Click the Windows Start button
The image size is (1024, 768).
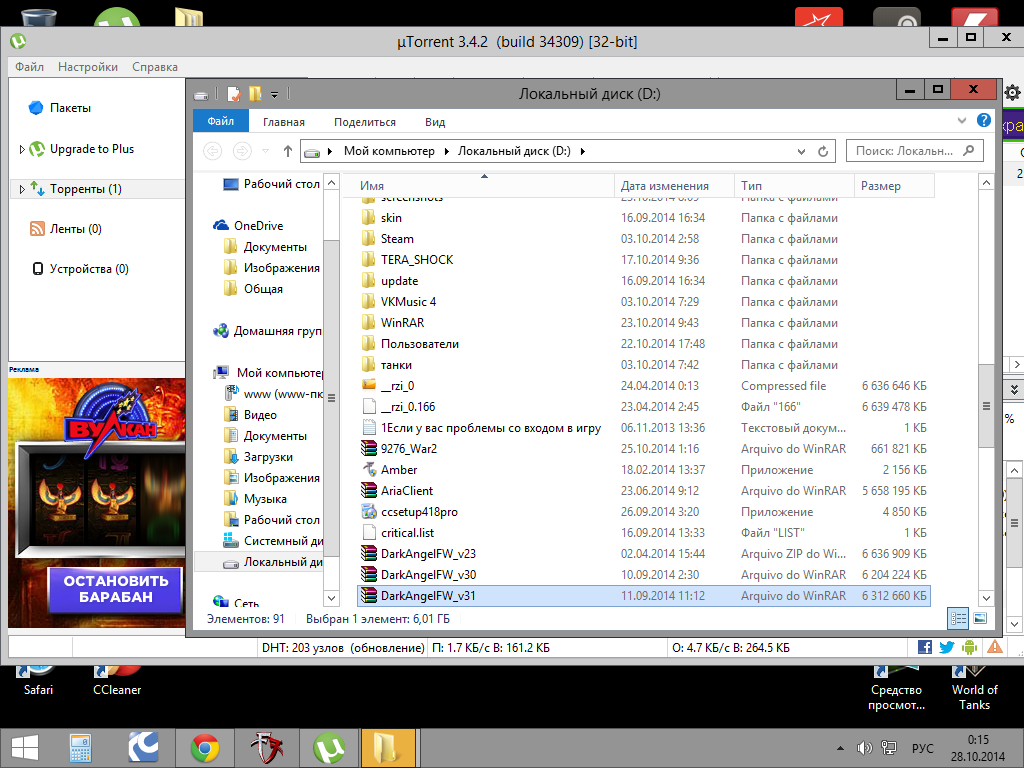coord(25,748)
